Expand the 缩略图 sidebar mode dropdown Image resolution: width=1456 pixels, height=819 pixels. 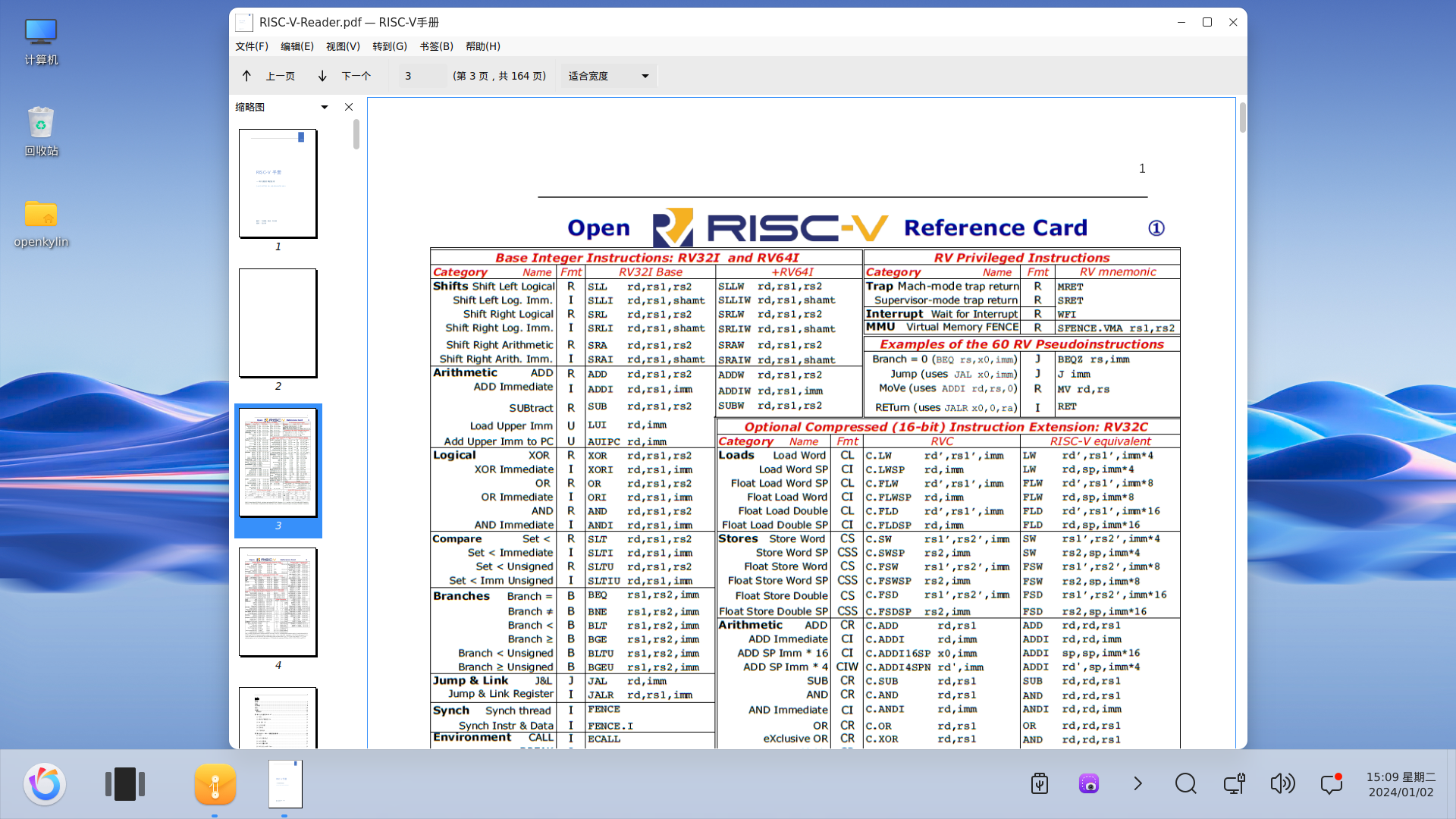(325, 107)
